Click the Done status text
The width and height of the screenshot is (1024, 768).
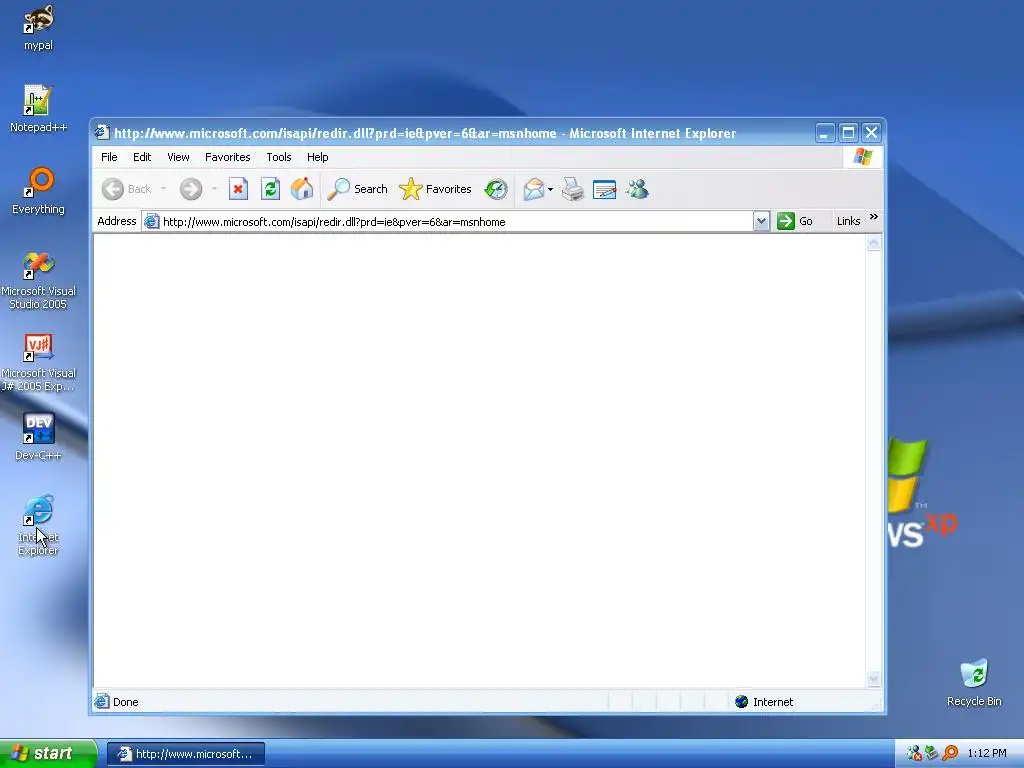tap(125, 702)
